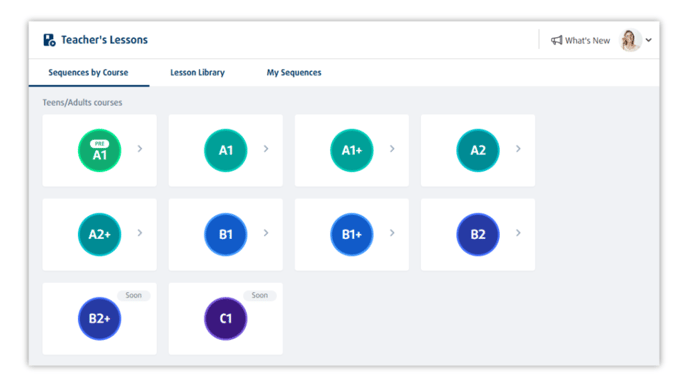
Task: Click the Teacher's Lessons logo icon
Action: point(49,40)
